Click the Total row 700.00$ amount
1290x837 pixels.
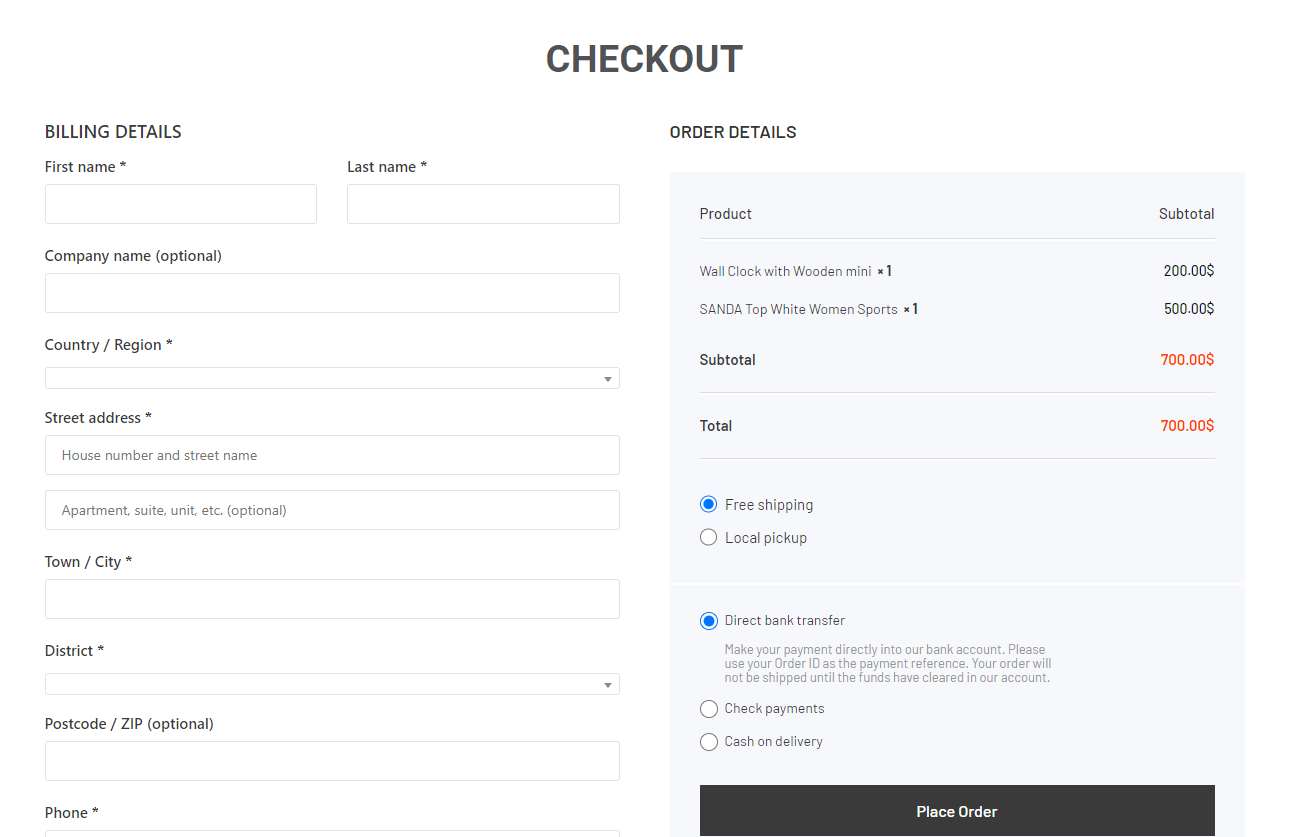1187,426
